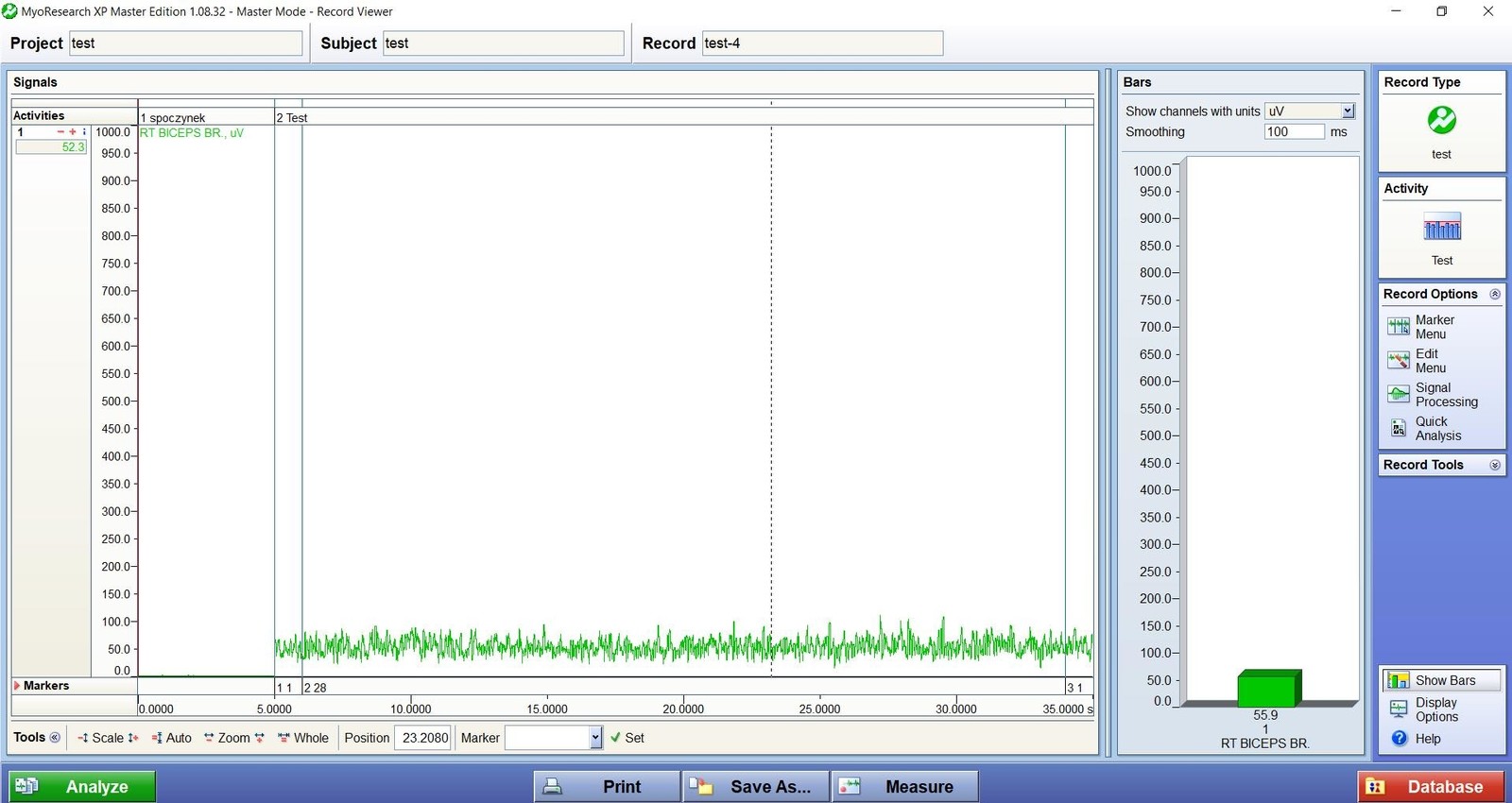Collapse the Tools bar with the chevron
This screenshot has height=803, width=1512.
[55, 738]
